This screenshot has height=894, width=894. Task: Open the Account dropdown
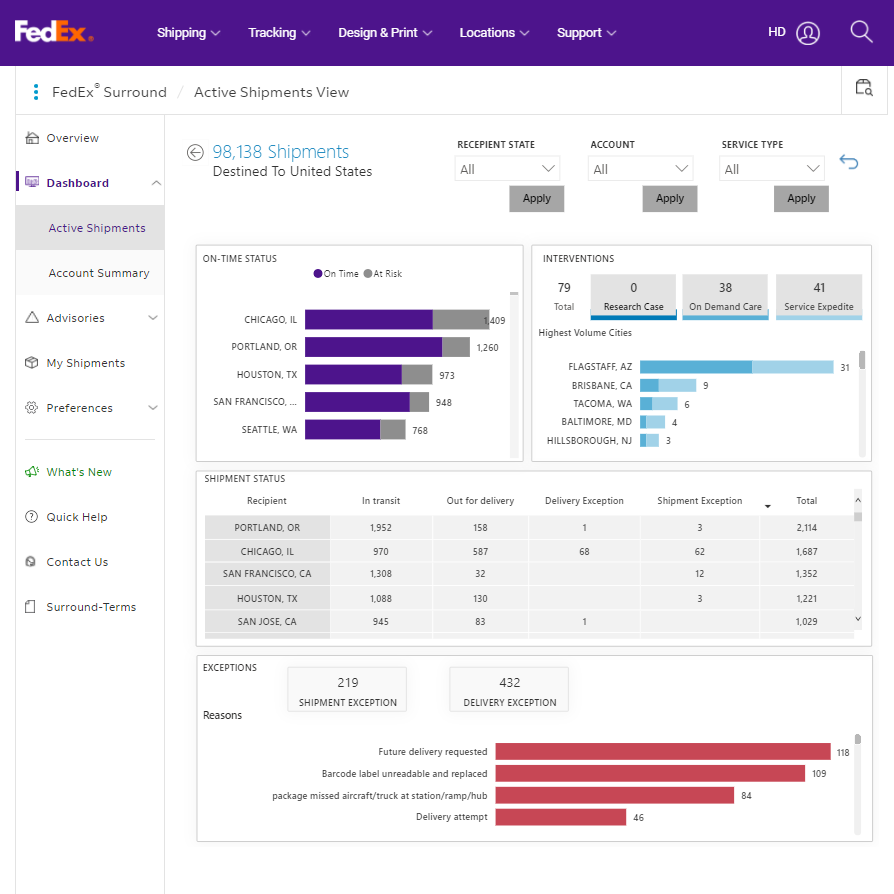coord(640,169)
